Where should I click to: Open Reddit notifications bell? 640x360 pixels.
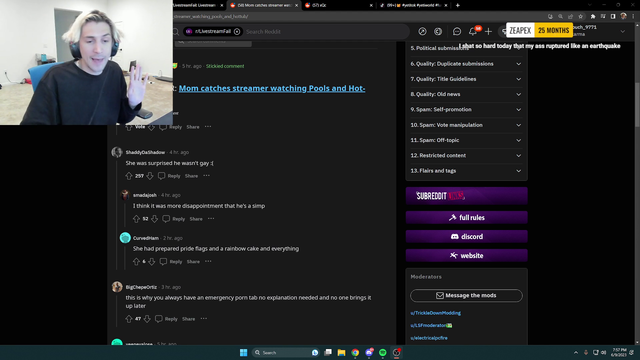(x=473, y=31)
